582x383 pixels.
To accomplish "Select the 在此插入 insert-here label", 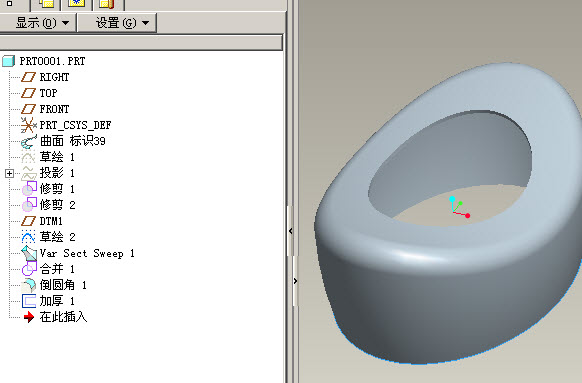I will (x=63, y=317).
